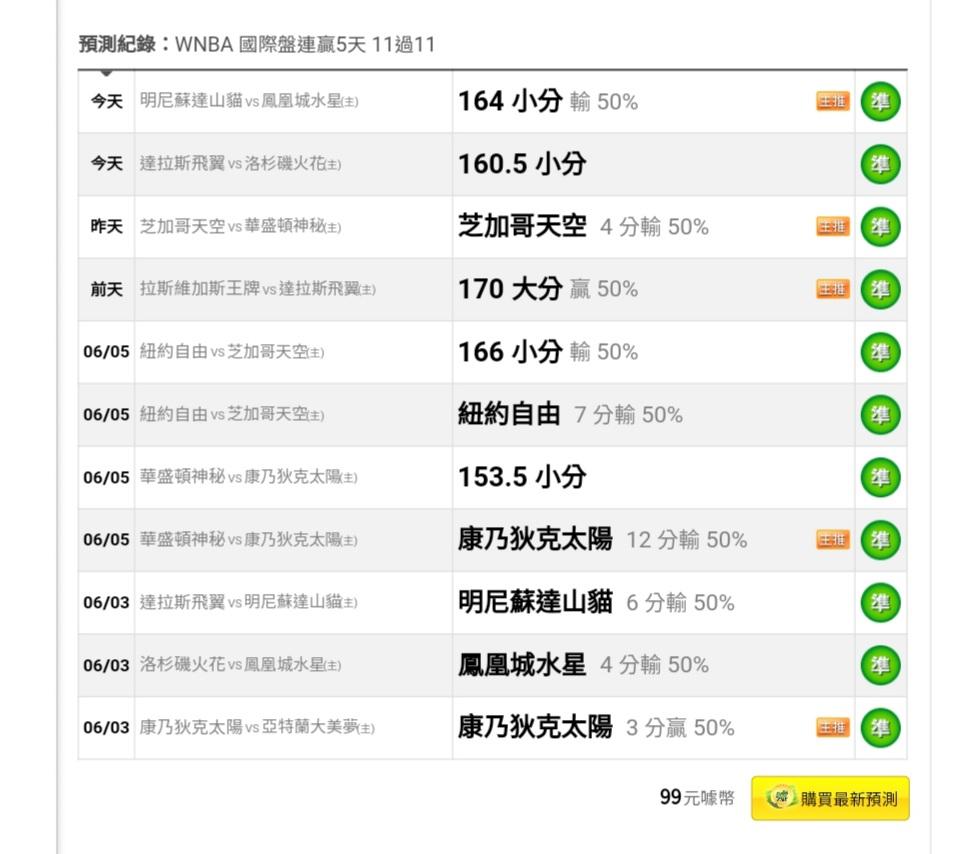Open 華盛頓神秘 vs 康乃狄克太陽 matchup beside 153.5 小分
Image resolution: width=954 pixels, height=854 pixels.
pos(248,477)
